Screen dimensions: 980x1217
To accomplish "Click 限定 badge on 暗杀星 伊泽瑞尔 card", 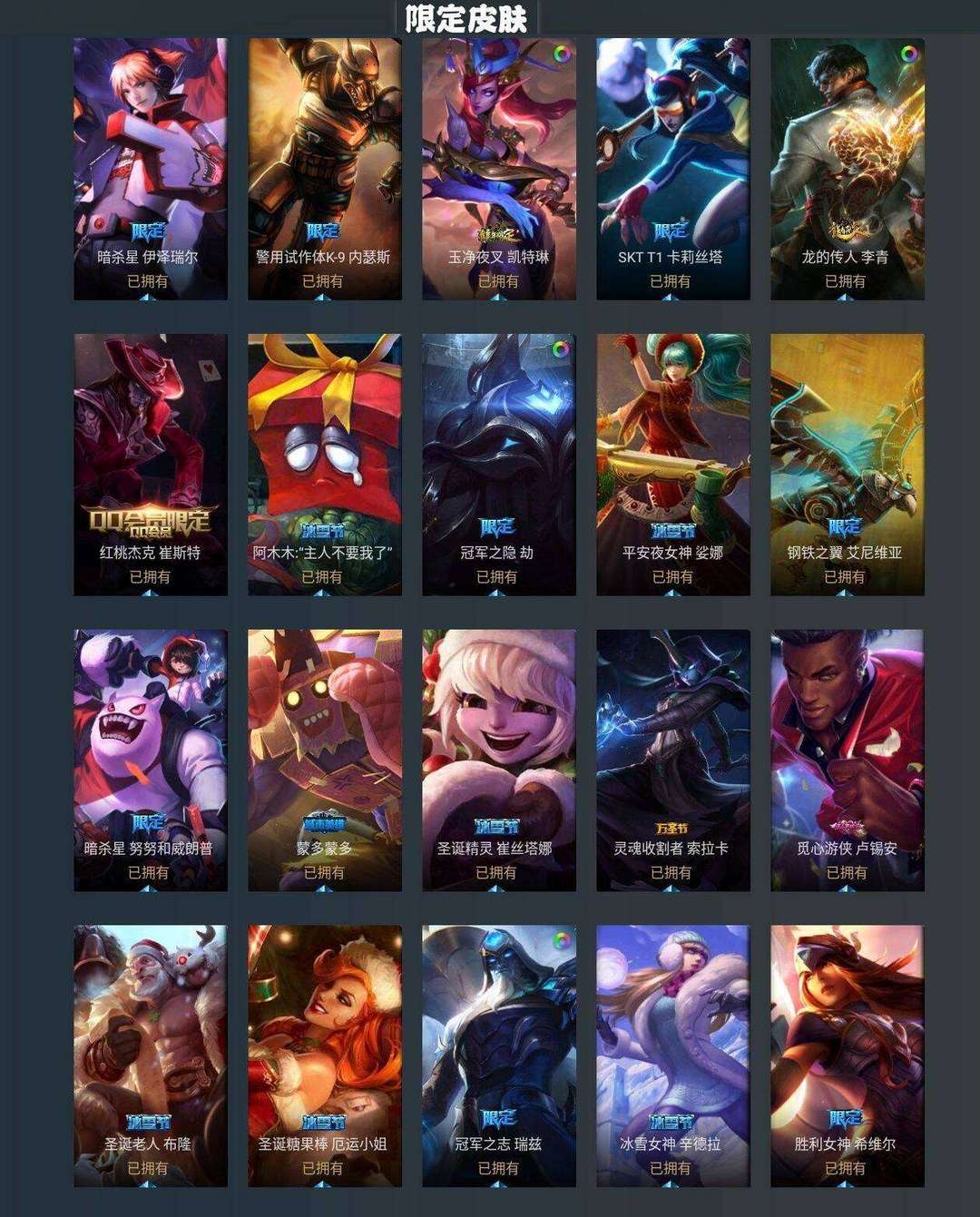I will (149, 231).
